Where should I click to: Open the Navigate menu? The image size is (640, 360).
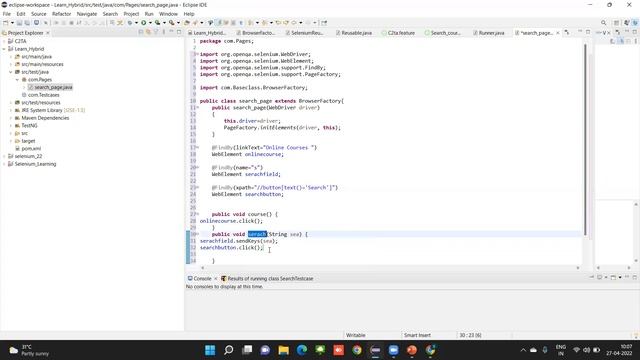pyautogui.click(x=87, y=14)
